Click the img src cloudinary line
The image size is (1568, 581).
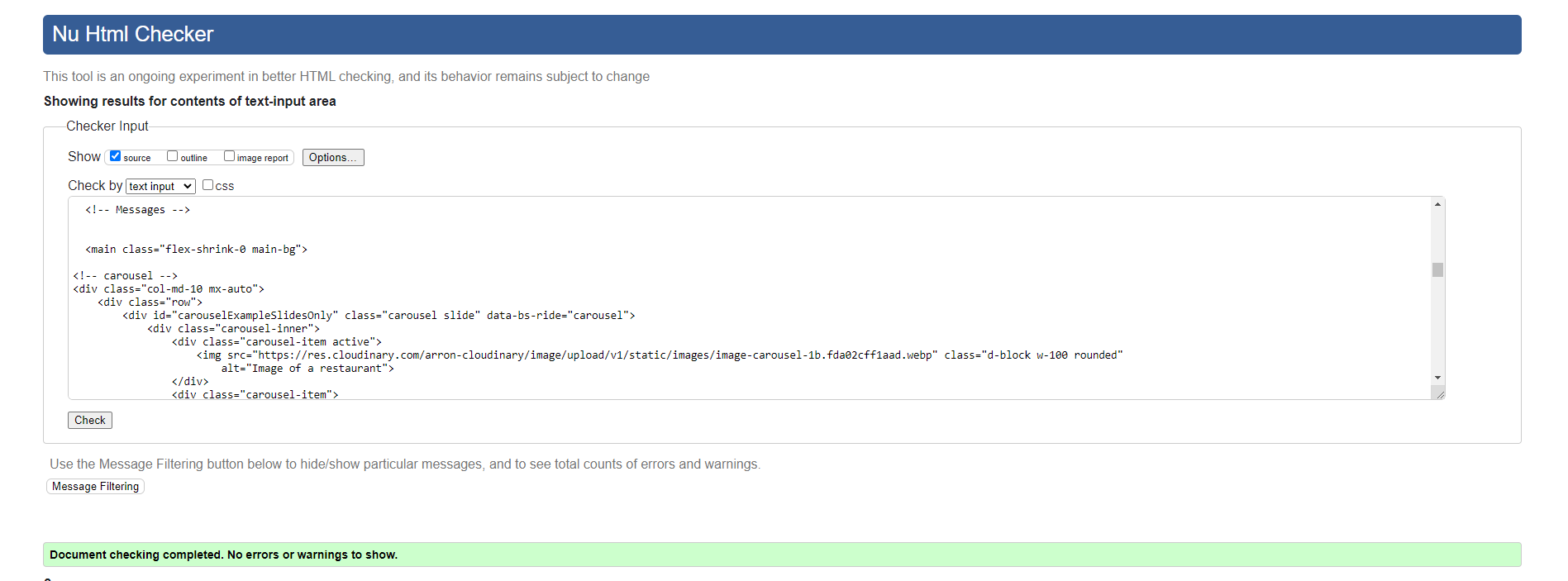[660, 355]
